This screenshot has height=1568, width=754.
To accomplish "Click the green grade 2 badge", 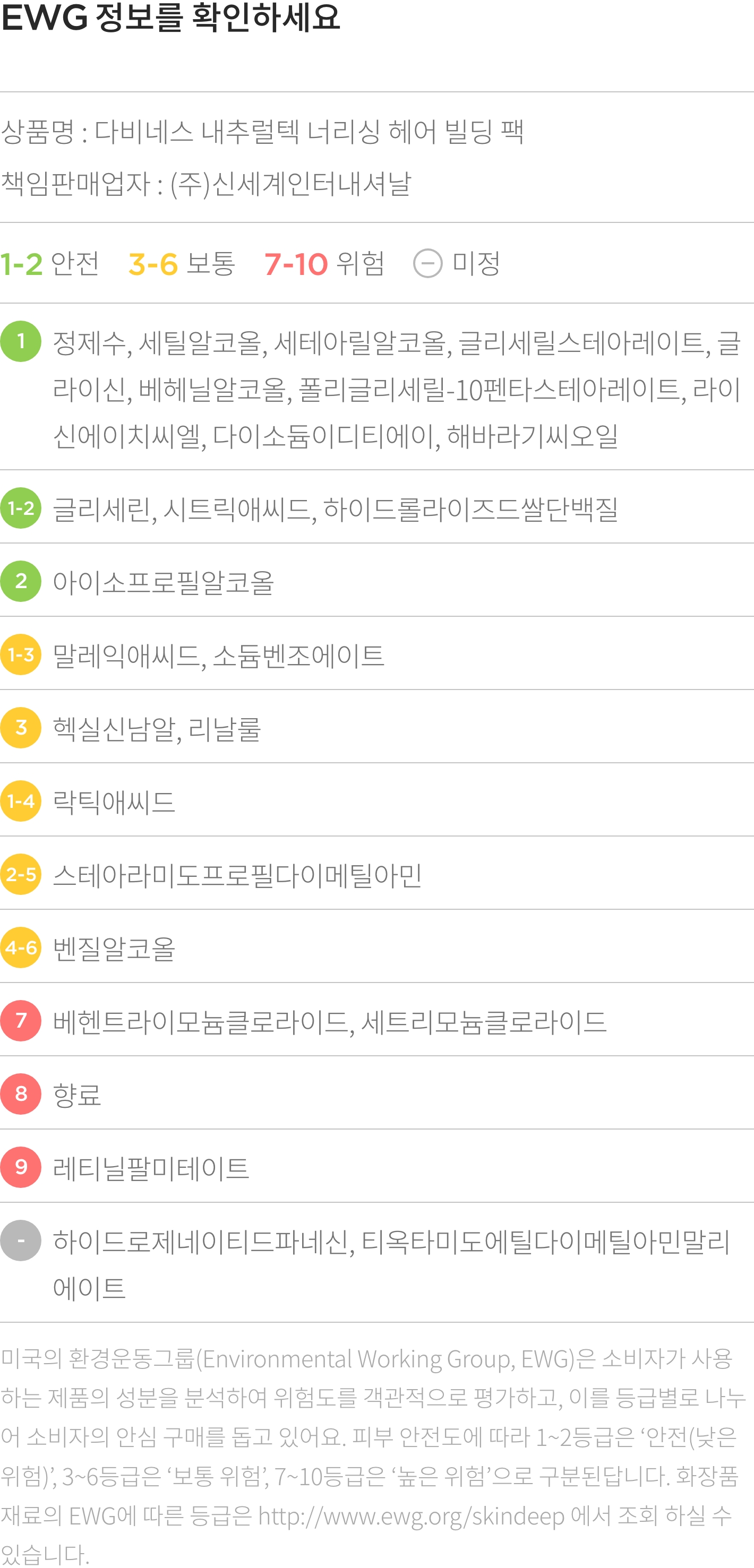I will [21, 581].
